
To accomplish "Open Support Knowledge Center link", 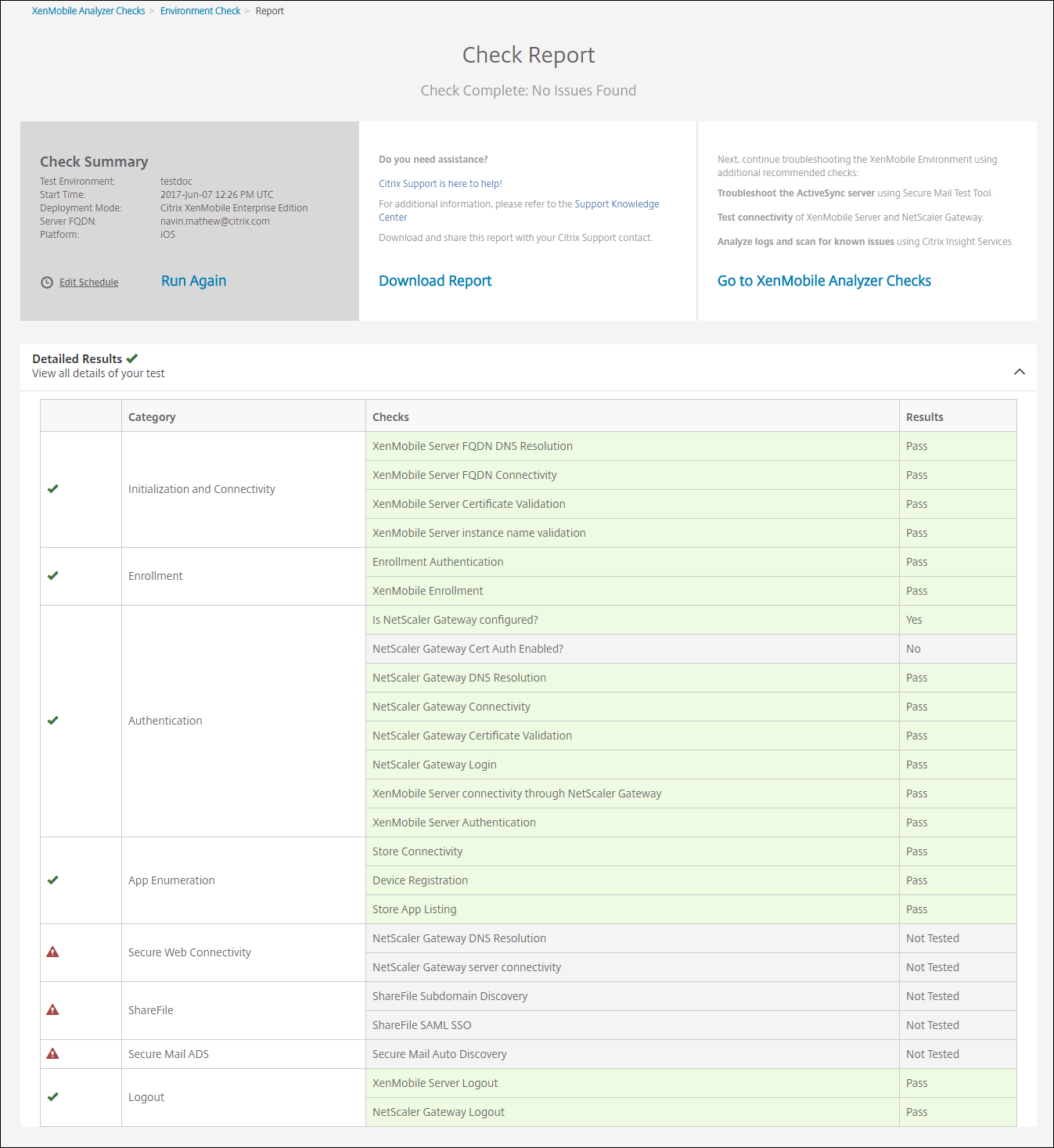I will (x=617, y=204).
